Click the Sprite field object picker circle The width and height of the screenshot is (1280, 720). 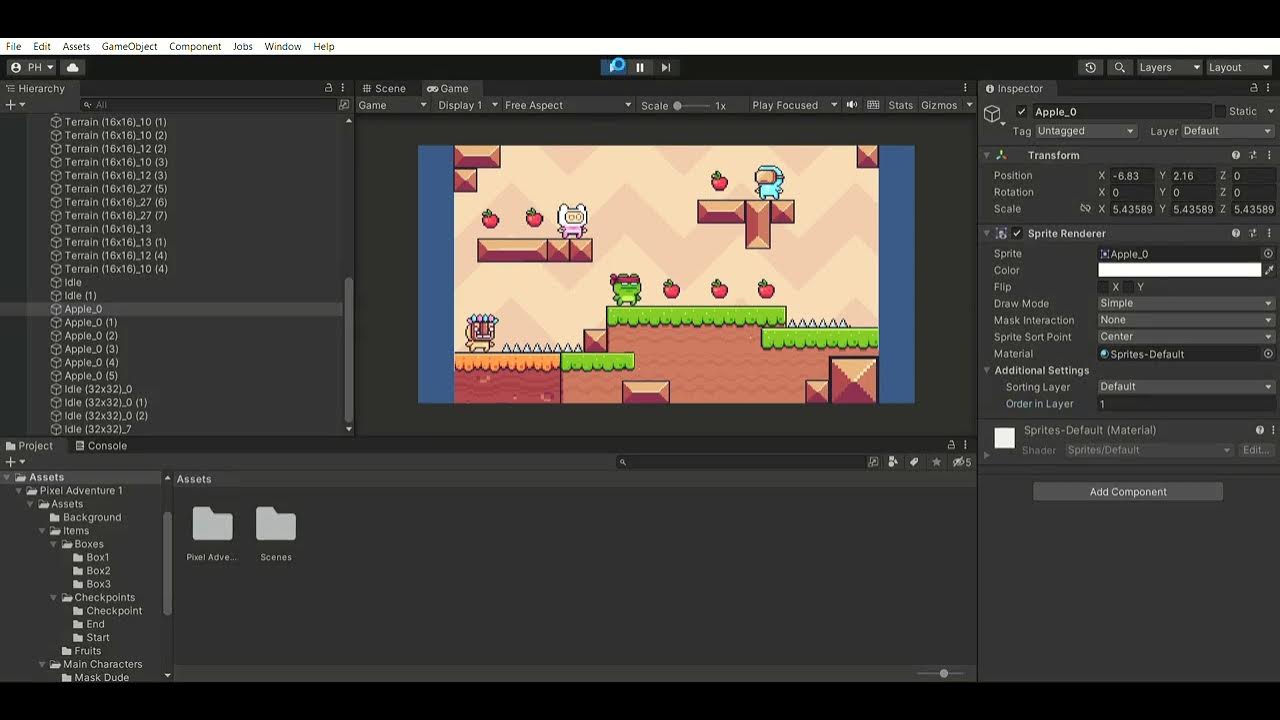(1268, 254)
